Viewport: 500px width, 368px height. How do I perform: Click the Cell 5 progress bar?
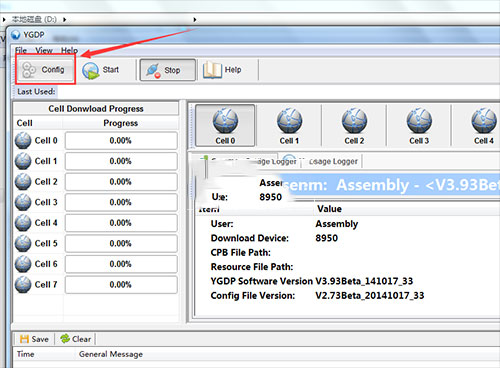click(121, 243)
